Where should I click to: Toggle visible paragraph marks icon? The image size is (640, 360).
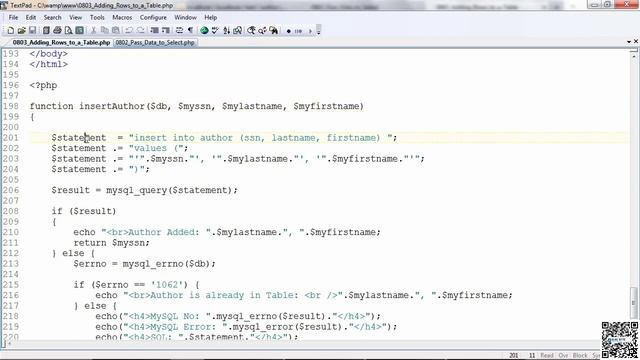(190, 31)
